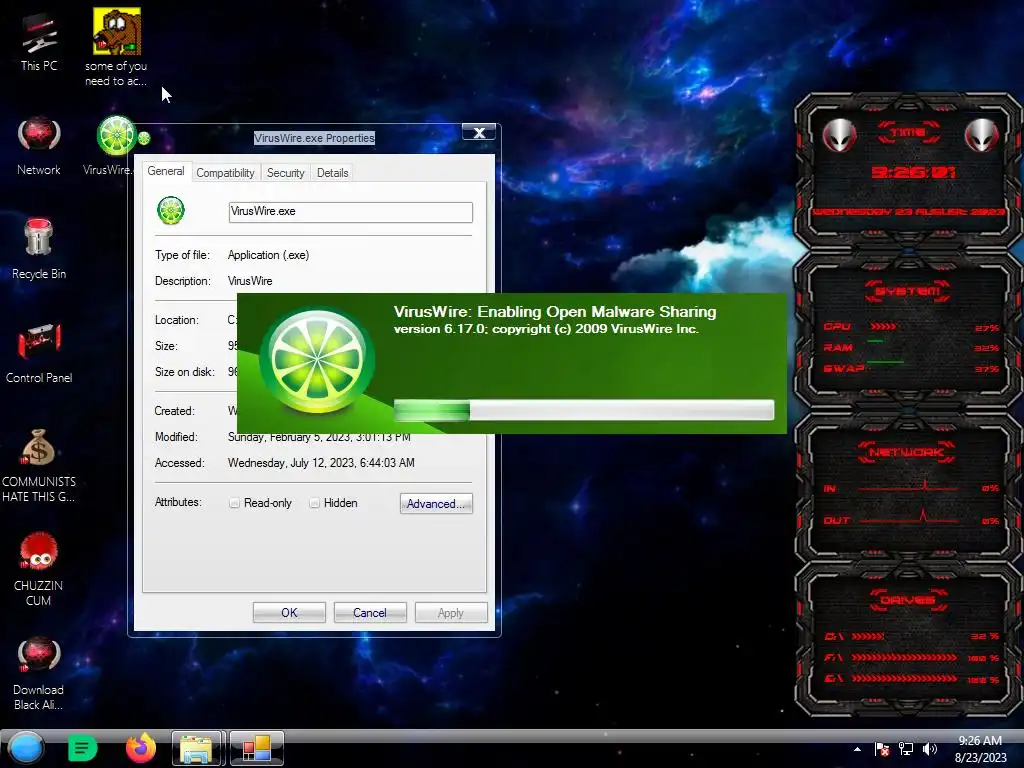The image size is (1024, 768).
Task: Switch to the Security tab
Action: click(286, 172)
